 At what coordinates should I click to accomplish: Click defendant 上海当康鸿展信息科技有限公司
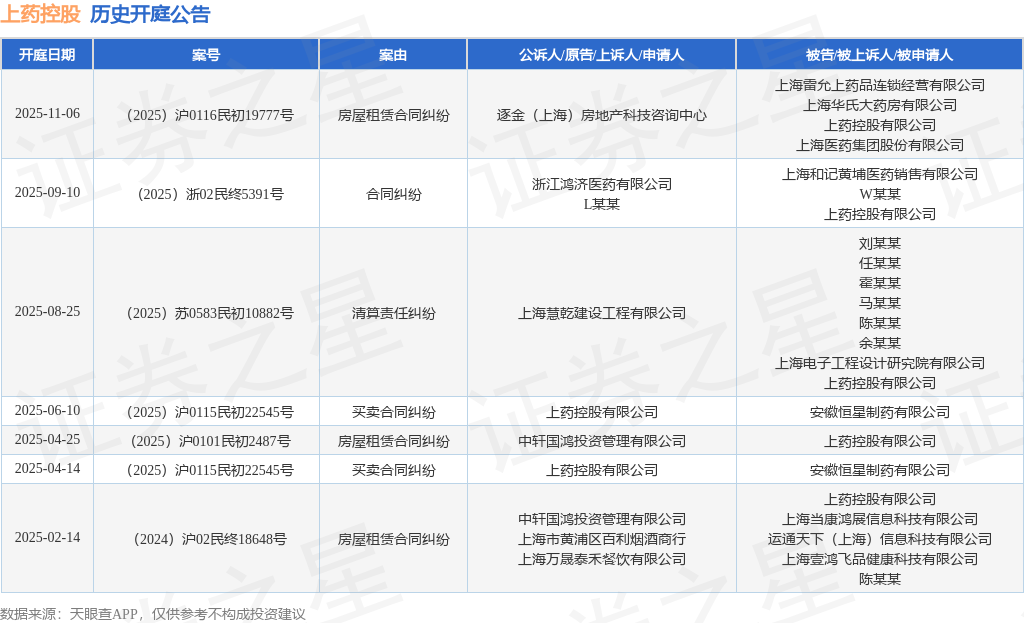pos(880,520)
